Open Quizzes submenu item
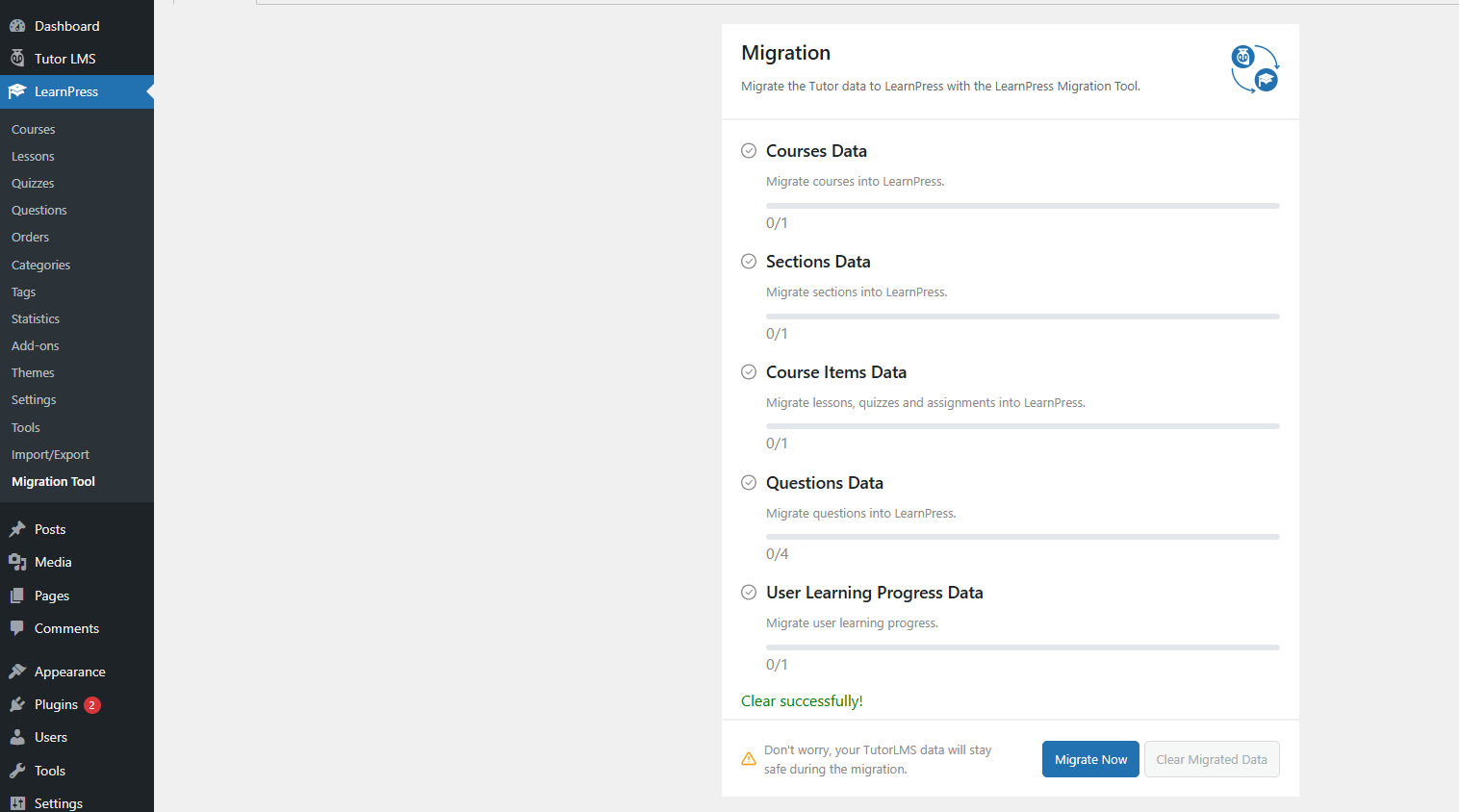Viewport: 1459px width, 812px height. coord(33,183)
